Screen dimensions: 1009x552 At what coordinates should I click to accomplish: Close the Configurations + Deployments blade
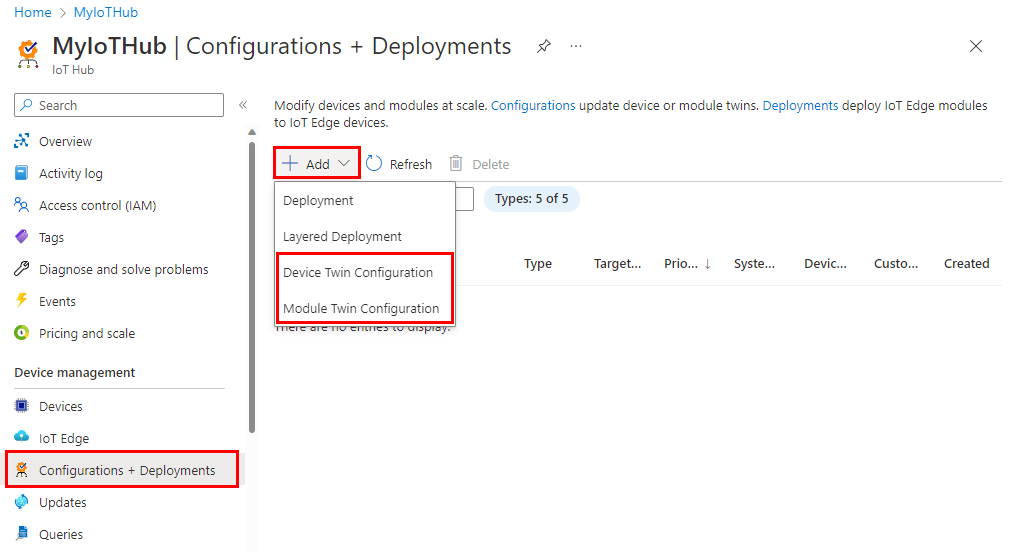976,46
